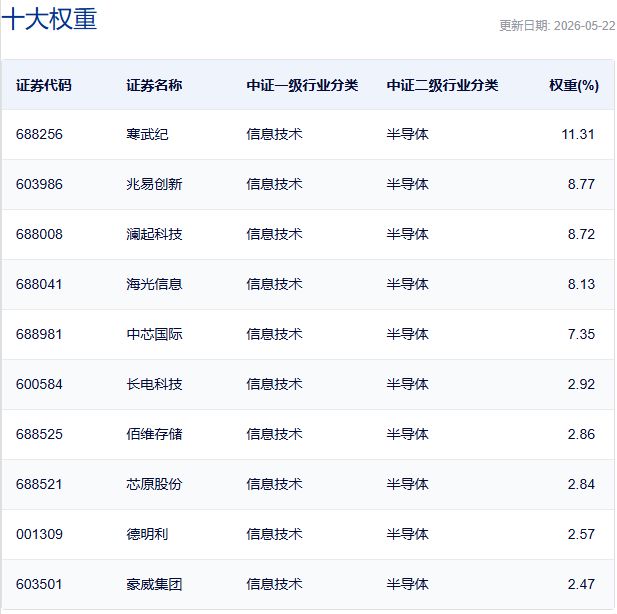Click 半导体 in the 长电科技 row
The image size is (617, 614).
(x=407, y=384)
